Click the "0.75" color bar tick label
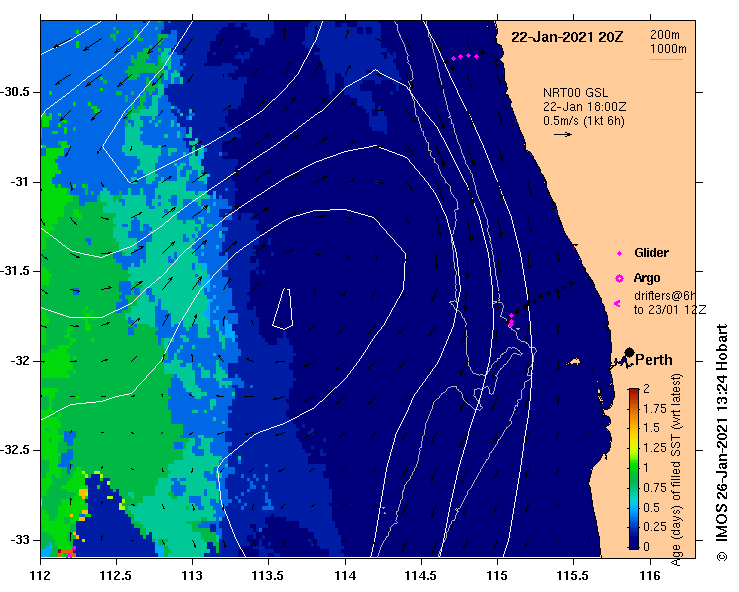The width and height of the screenshot is (739, 592). coord(655,488)
